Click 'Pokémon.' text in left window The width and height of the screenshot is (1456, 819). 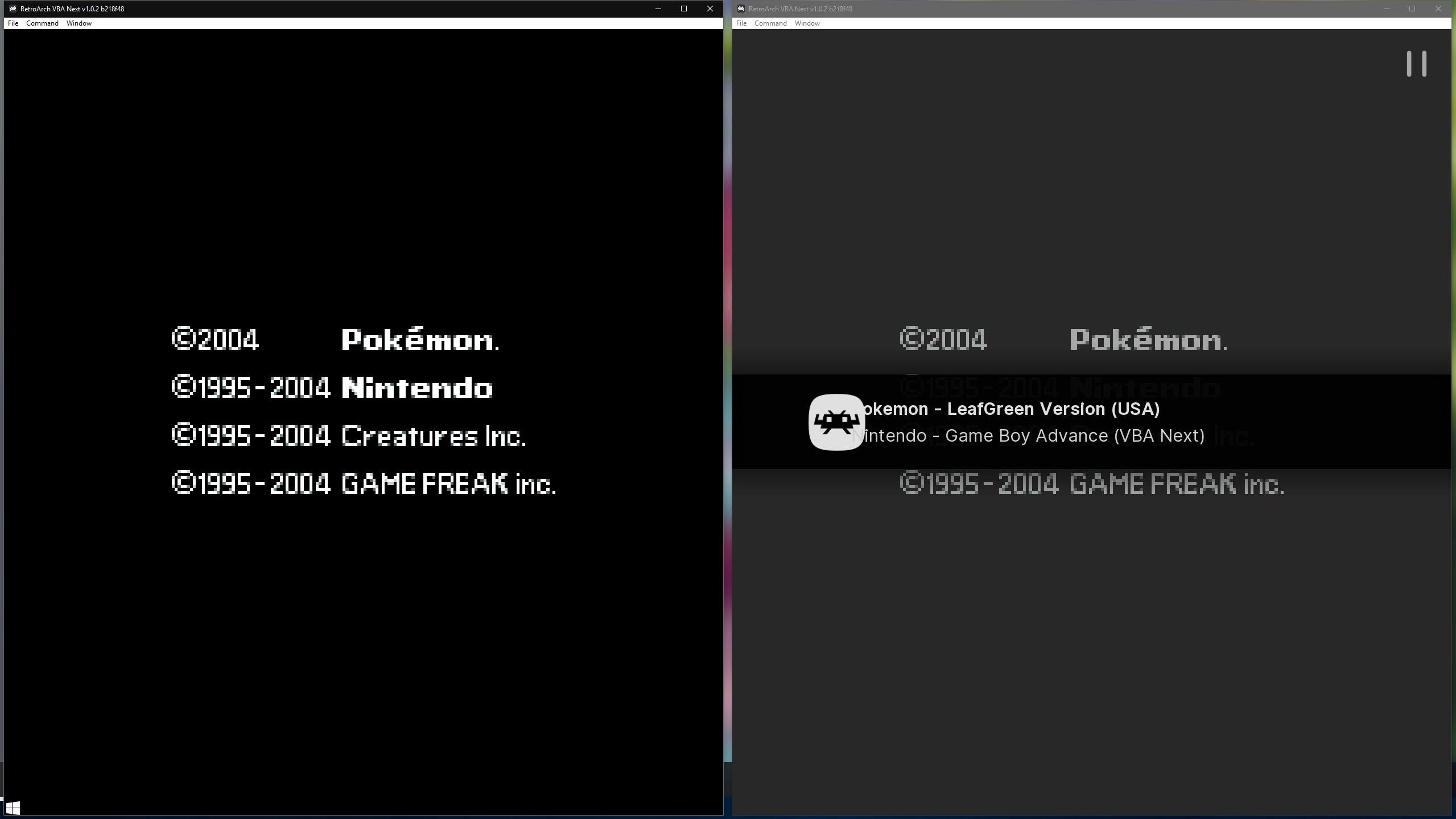pyautogui.click(x=420, y=339)
